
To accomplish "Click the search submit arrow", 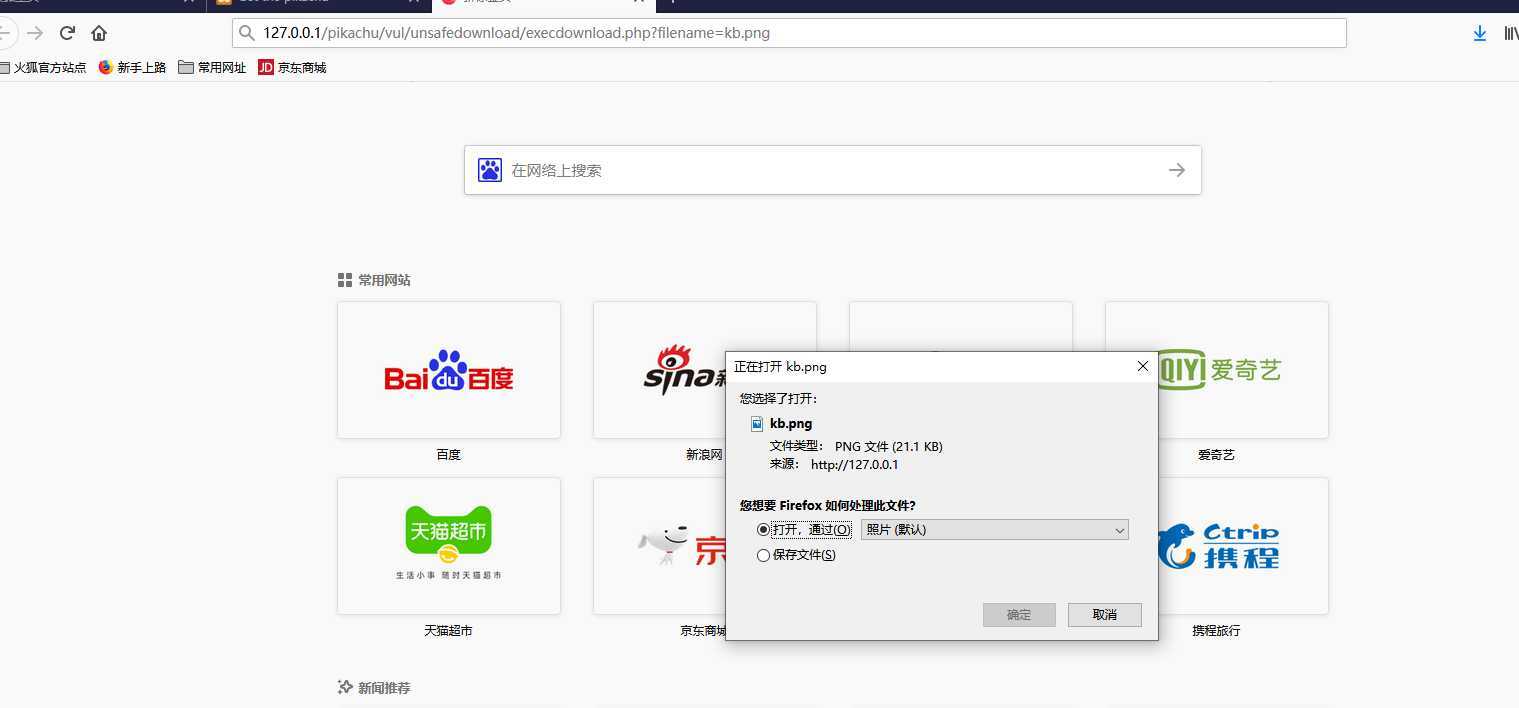I will [1177, 170].
